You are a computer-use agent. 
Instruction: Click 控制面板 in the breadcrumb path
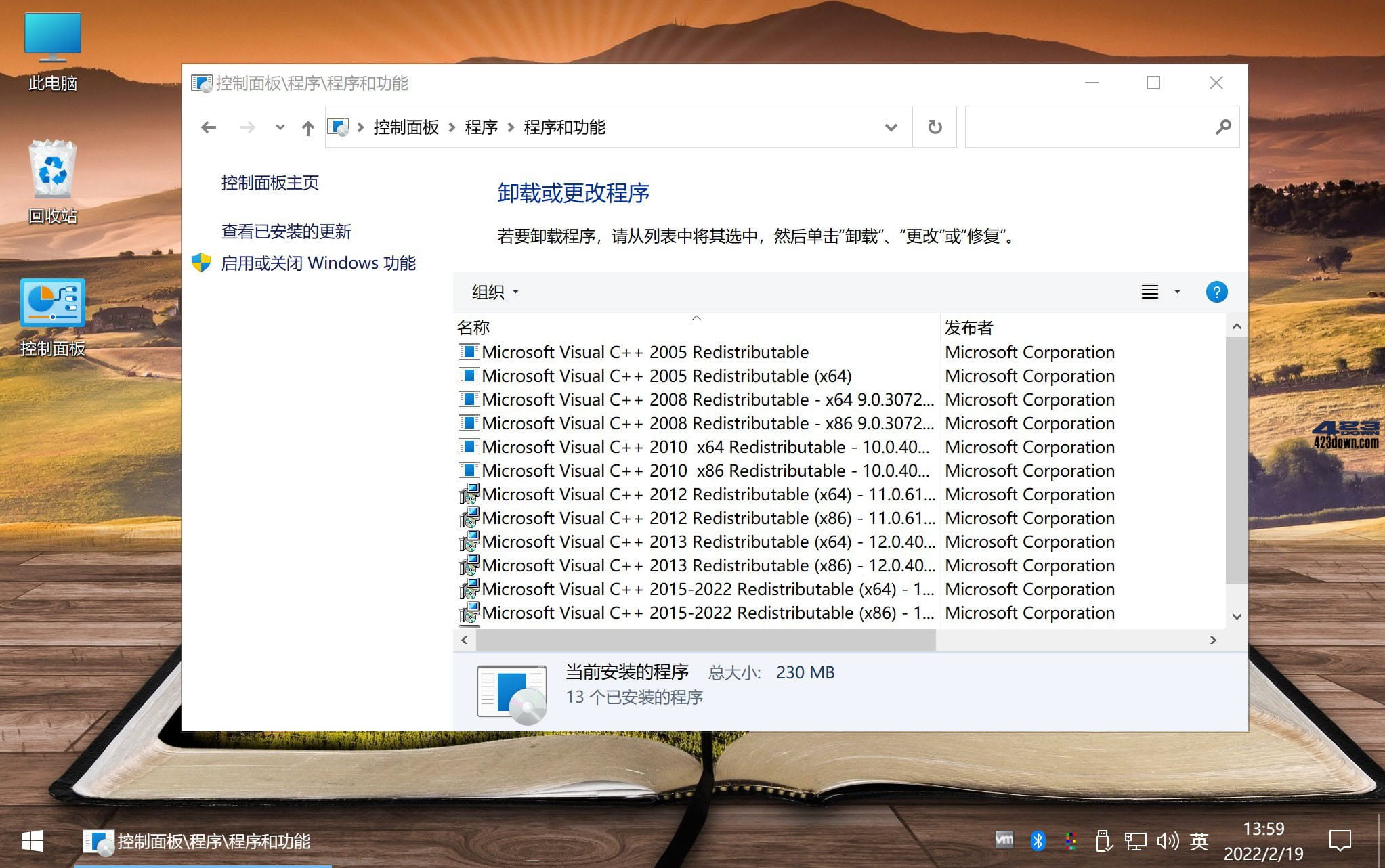coord(404,127)
